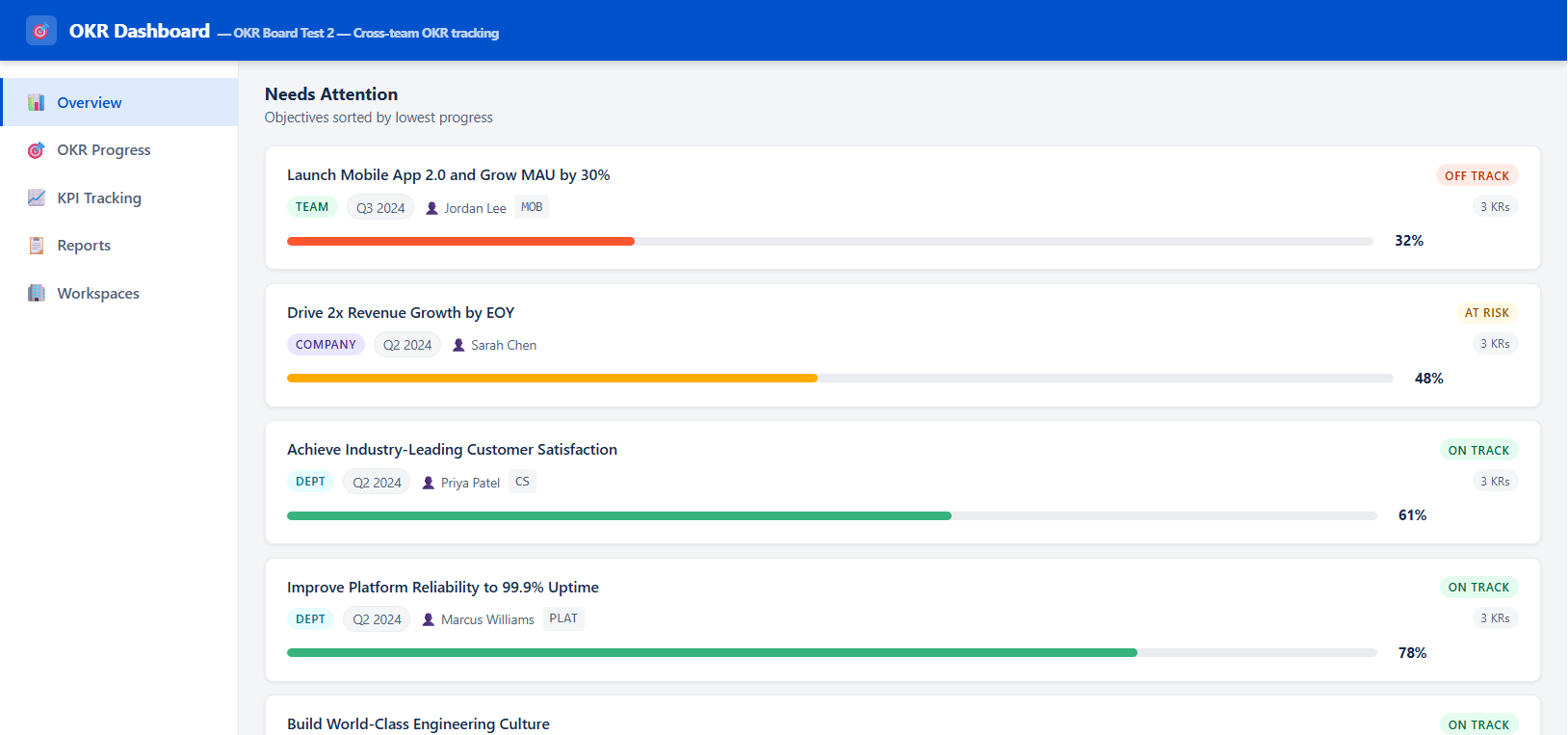Click Q2 2024 chip on Platform Reliability objective
Image resolution: width=1568 pixels, height=735 pixels.
(377, 619)
